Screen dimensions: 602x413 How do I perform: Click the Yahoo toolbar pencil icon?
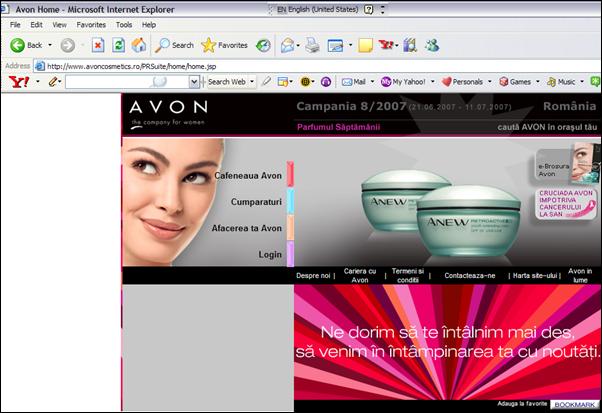click(x=53, y=81)
